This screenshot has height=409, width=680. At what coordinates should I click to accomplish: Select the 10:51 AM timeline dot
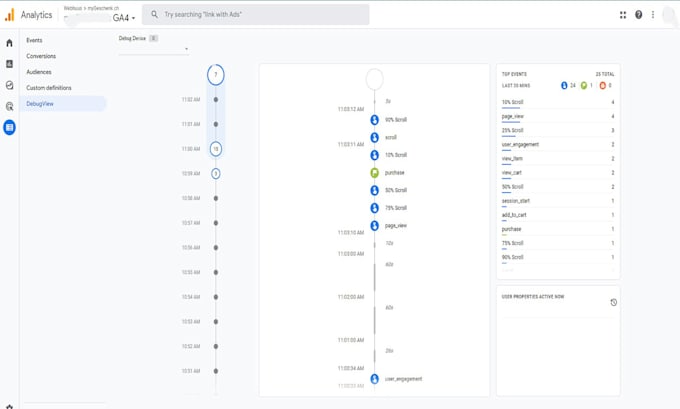(216, 371)
